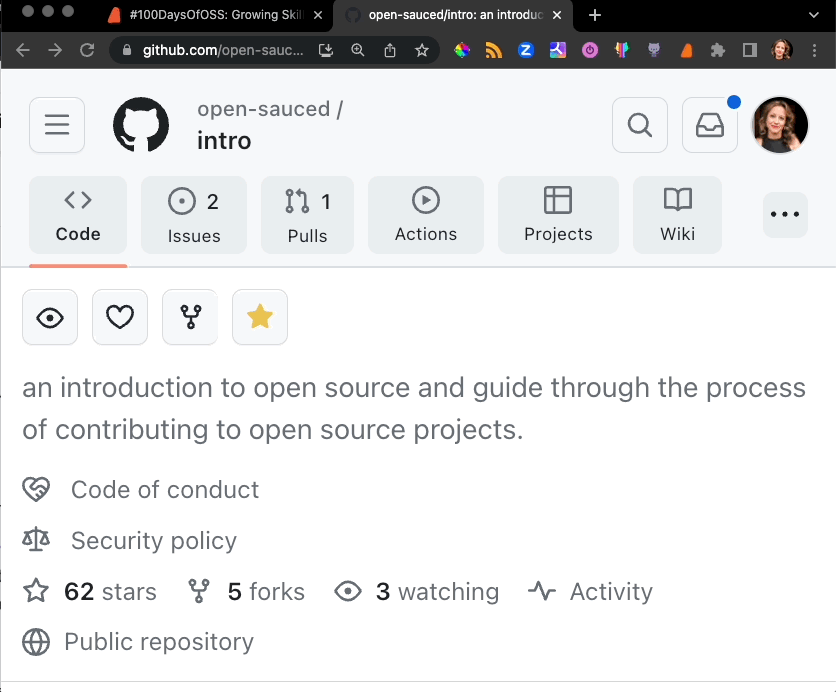
Task: Sponsor the repo with the heart button
Action: pos(120,317)
